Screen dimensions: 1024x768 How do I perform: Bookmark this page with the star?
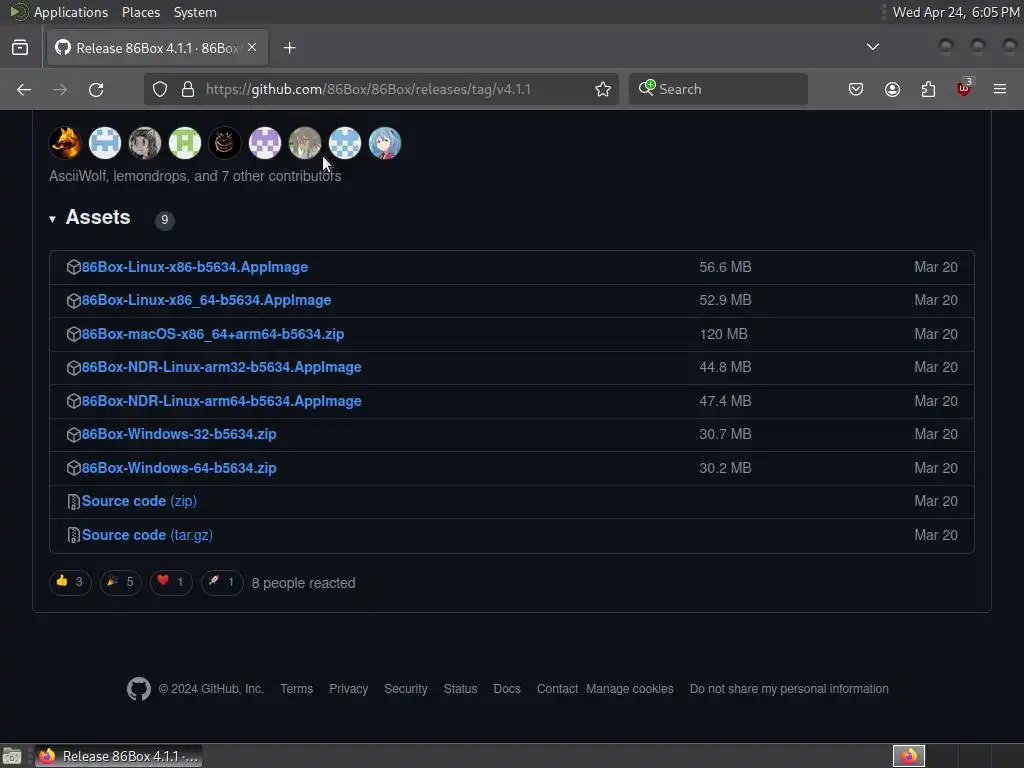point(603,89)
